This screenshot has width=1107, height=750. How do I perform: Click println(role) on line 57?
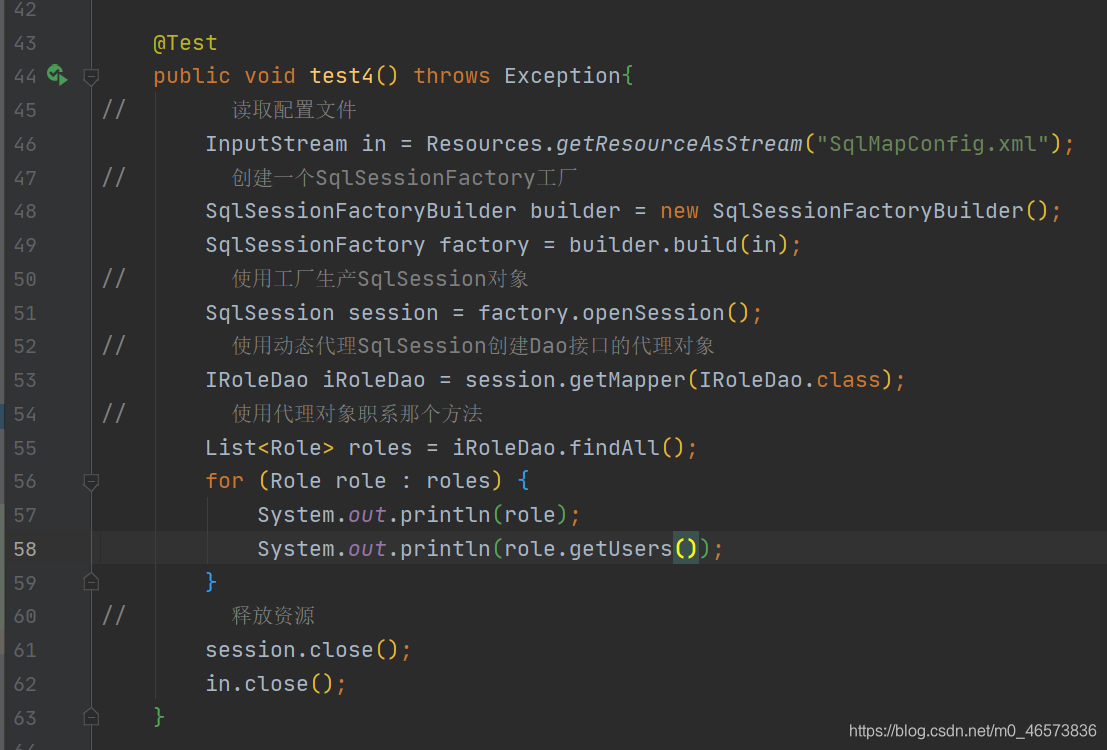[x=483, y=515]
